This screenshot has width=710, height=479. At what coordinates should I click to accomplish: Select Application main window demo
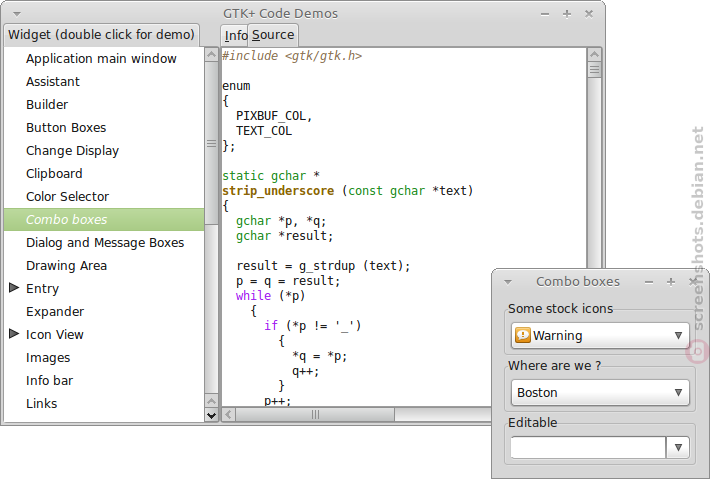click(x=104, y=59)
